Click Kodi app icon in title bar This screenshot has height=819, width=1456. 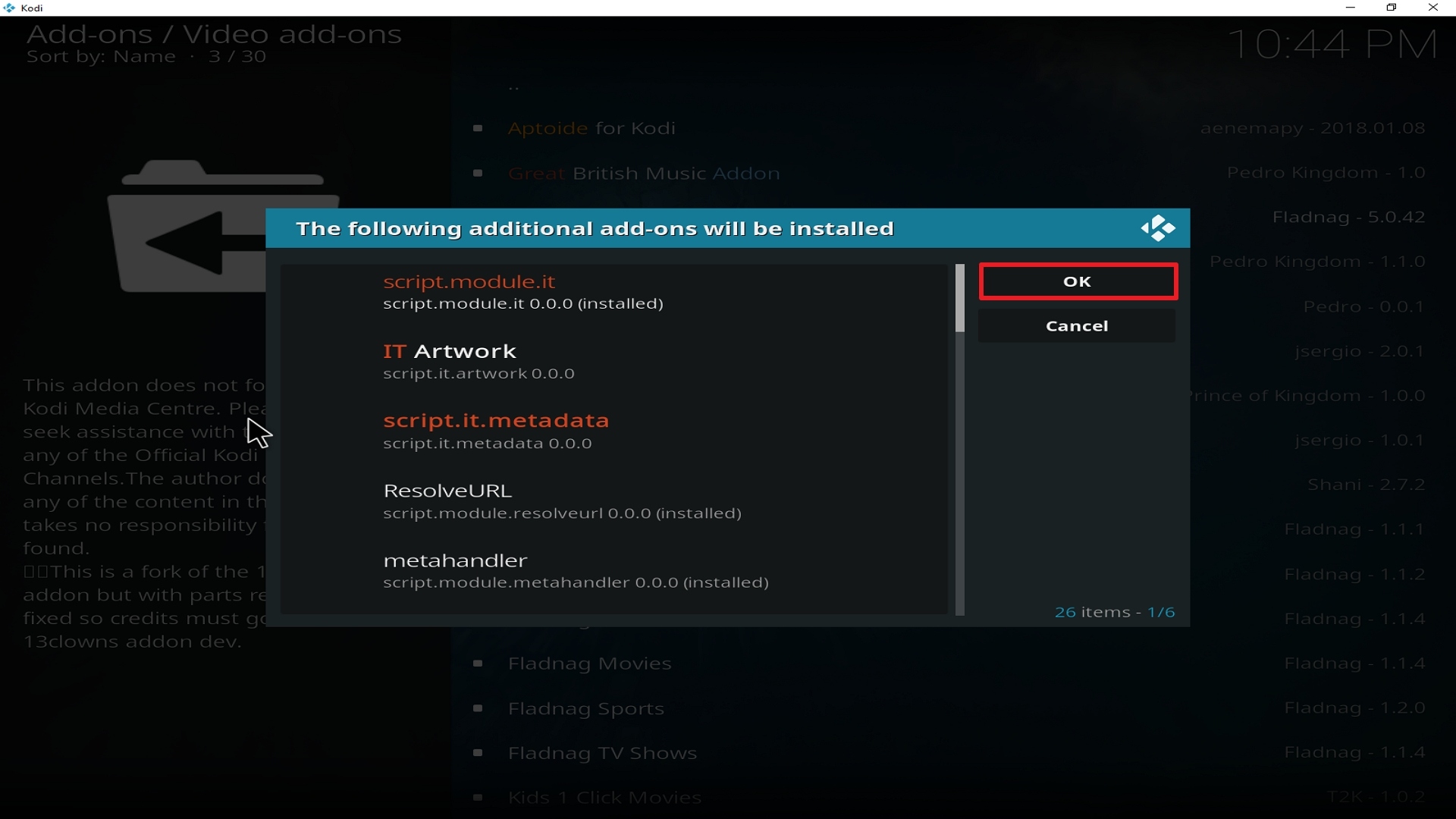coord(9,8)
